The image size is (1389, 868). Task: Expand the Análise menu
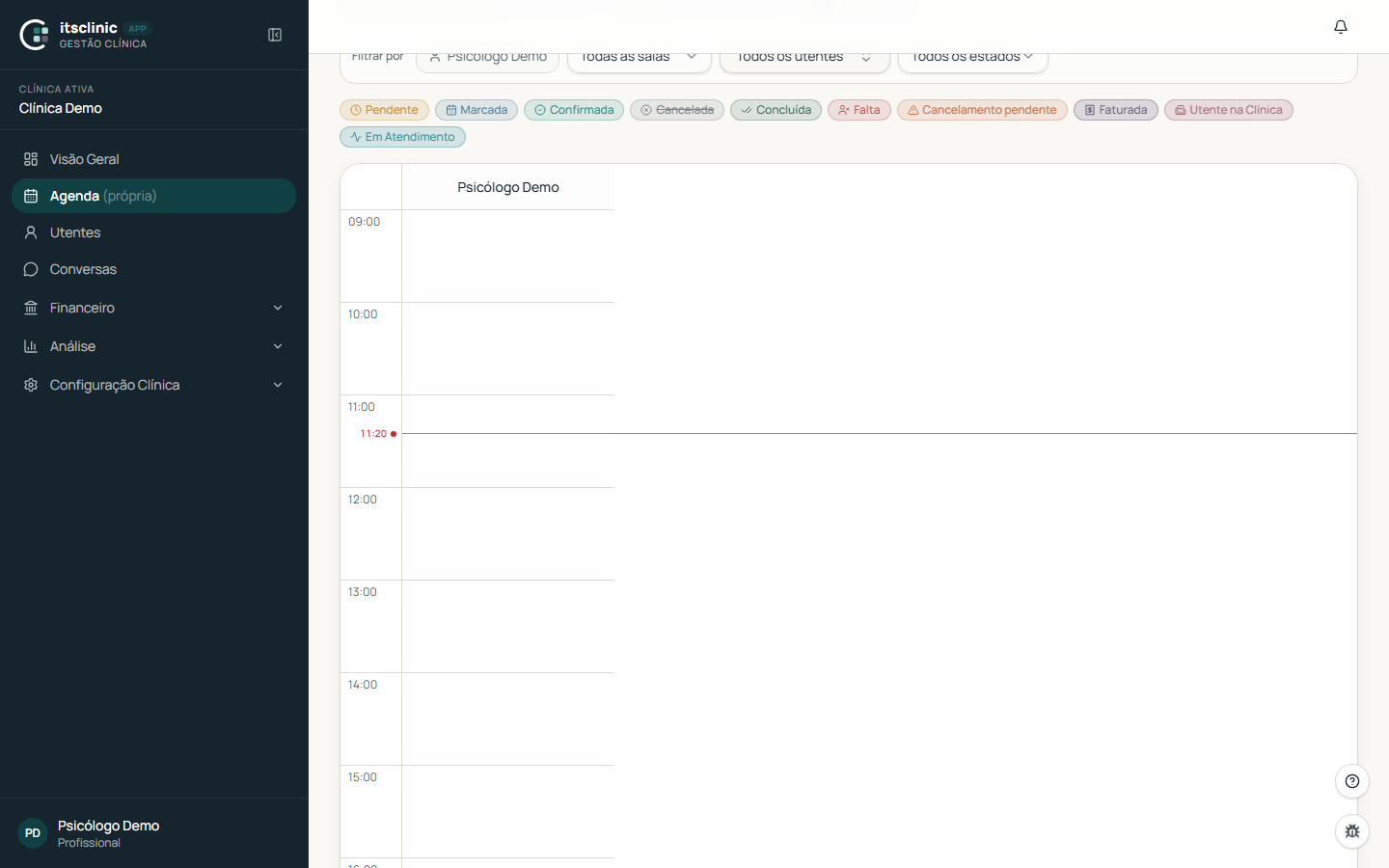point(154,346)
